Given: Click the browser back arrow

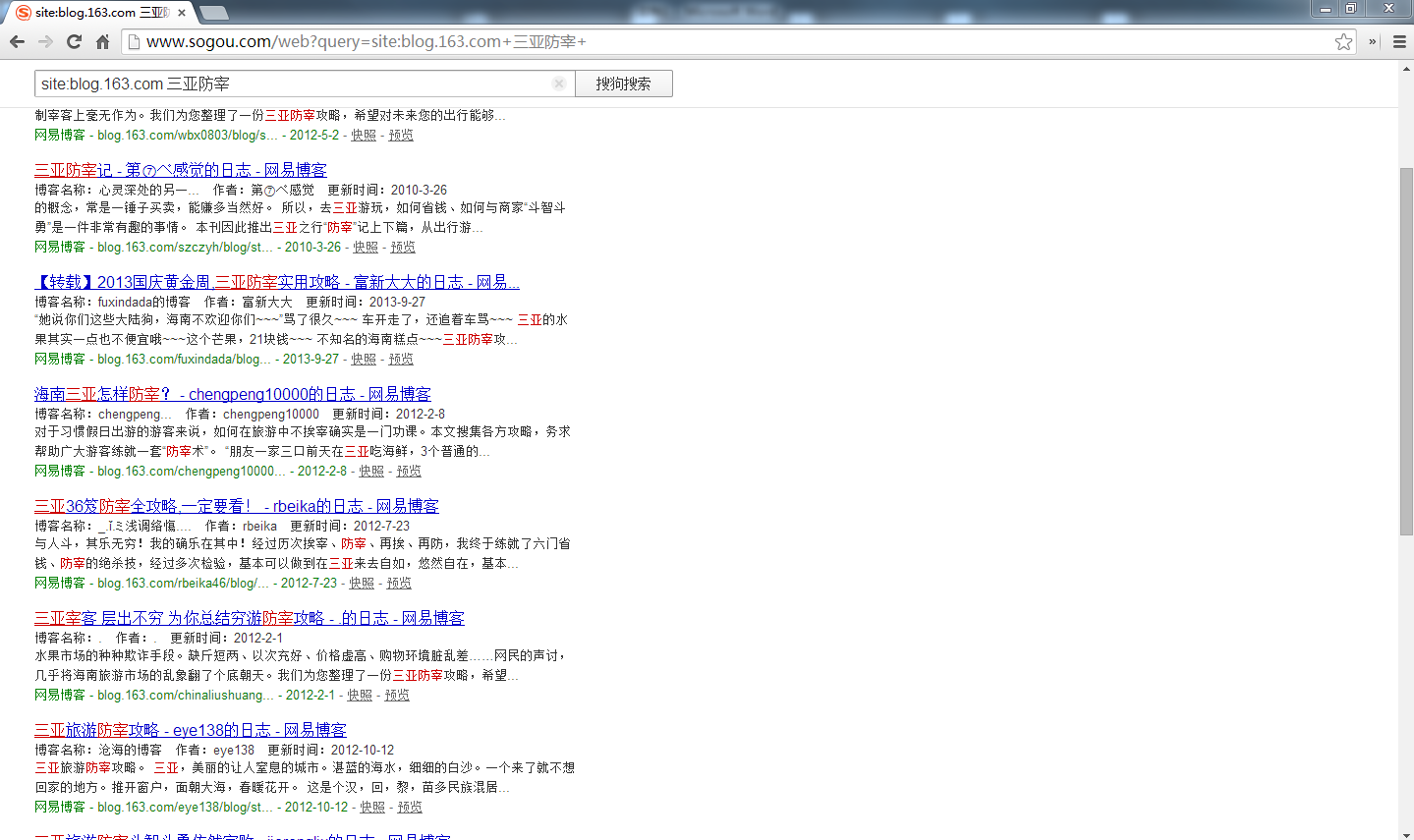Looking at the screenshot, I should point(17,41).
